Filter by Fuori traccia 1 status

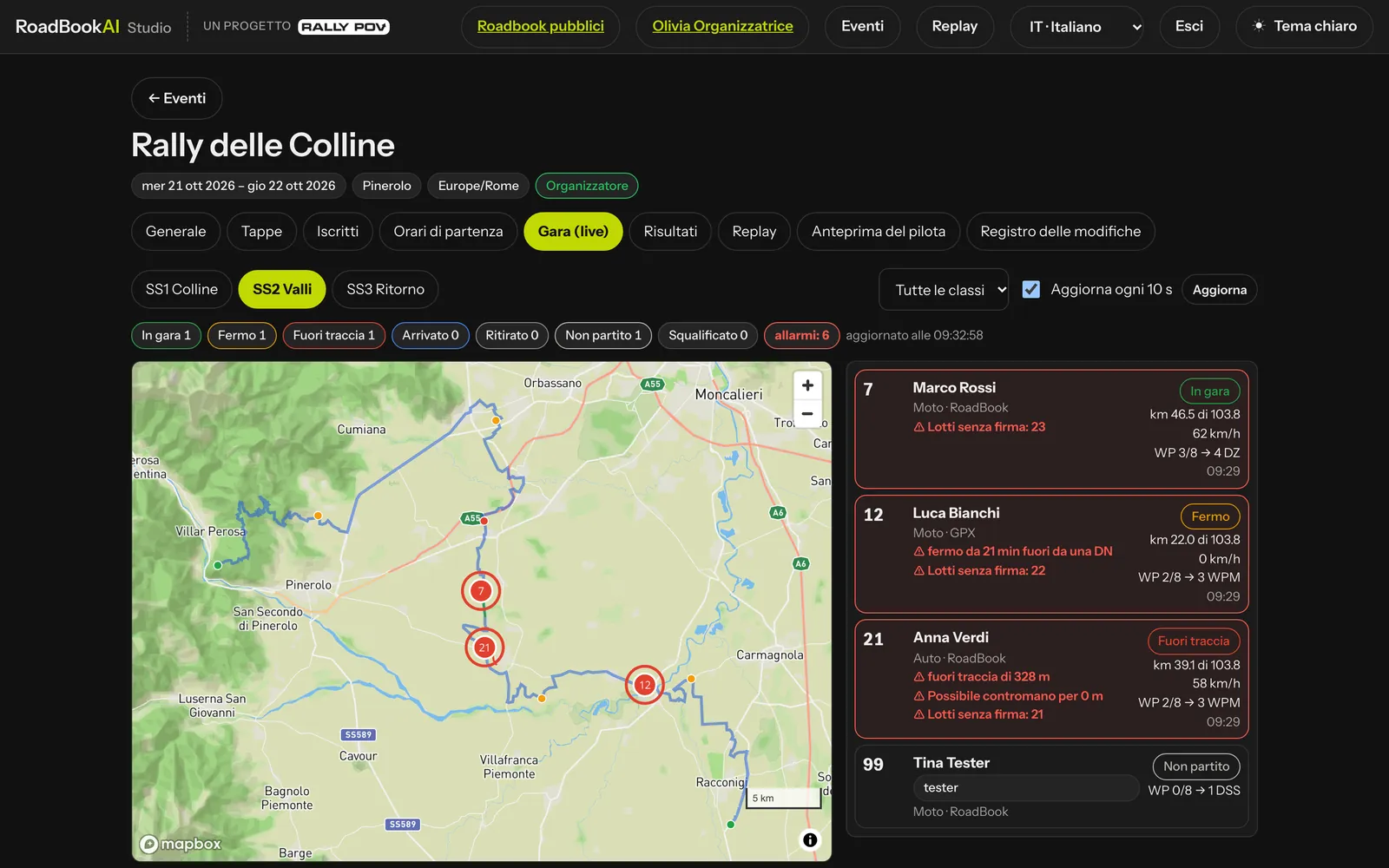[334, 335]
